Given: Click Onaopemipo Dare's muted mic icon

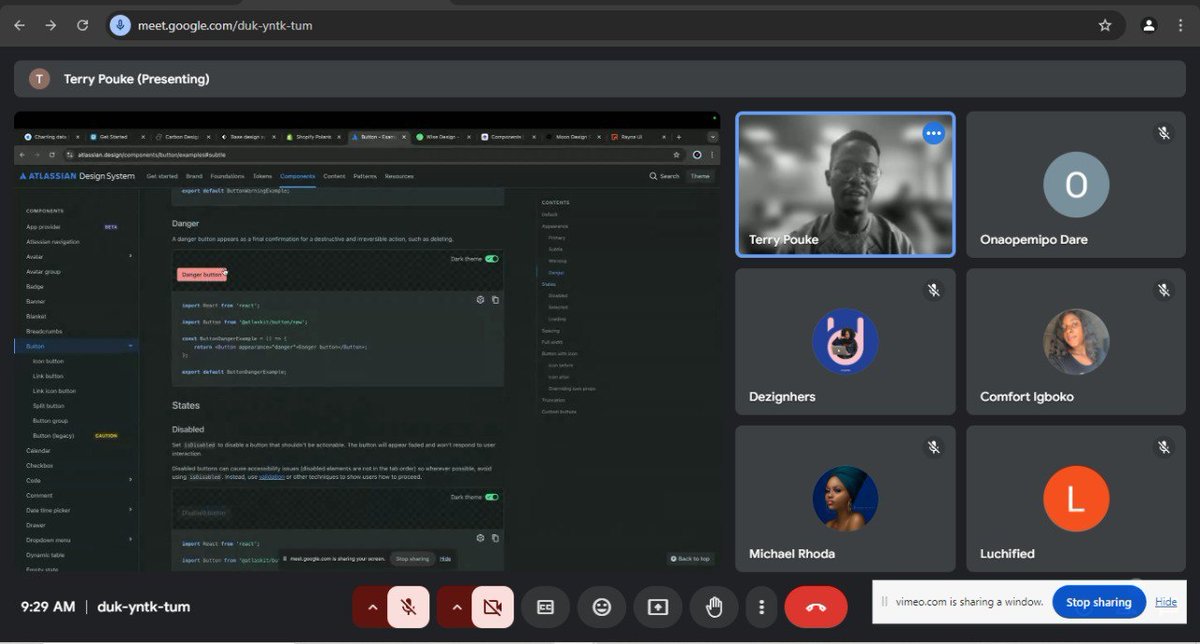Looking at the screenshot, I should (1164, 133).
